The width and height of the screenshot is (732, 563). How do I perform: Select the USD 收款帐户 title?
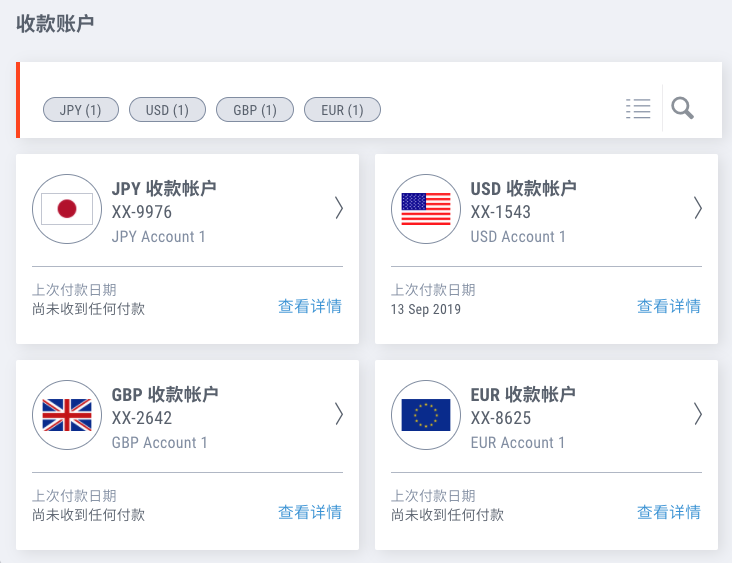coord(523,188)
